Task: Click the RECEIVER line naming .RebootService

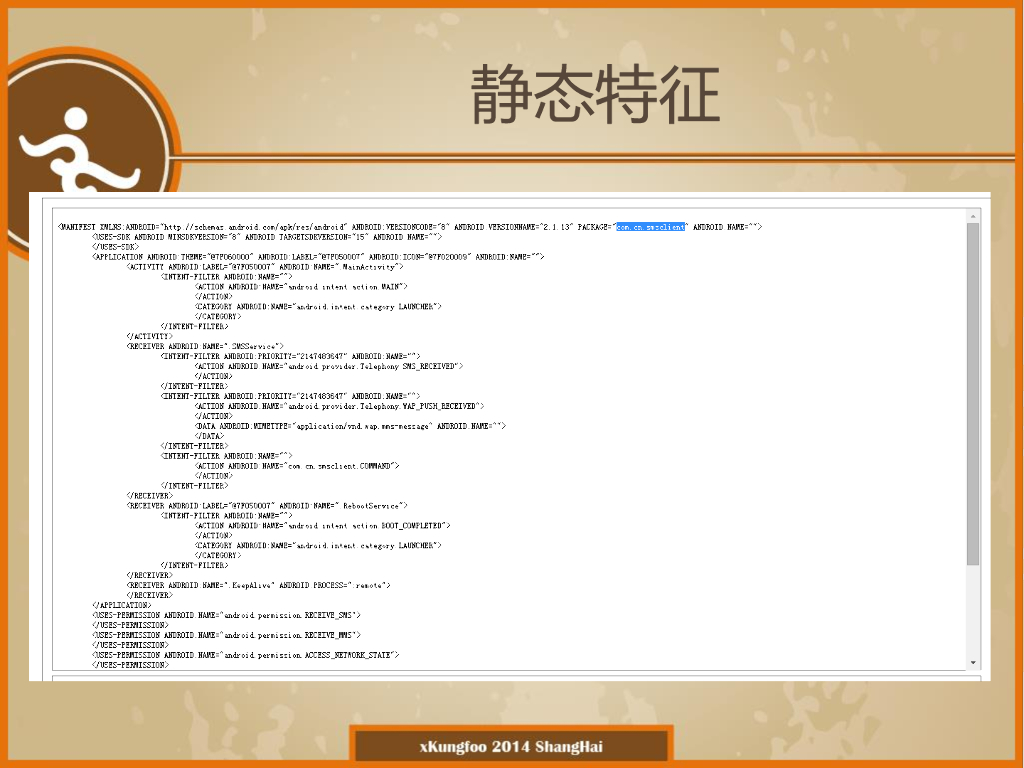Action: pos(266,505)
